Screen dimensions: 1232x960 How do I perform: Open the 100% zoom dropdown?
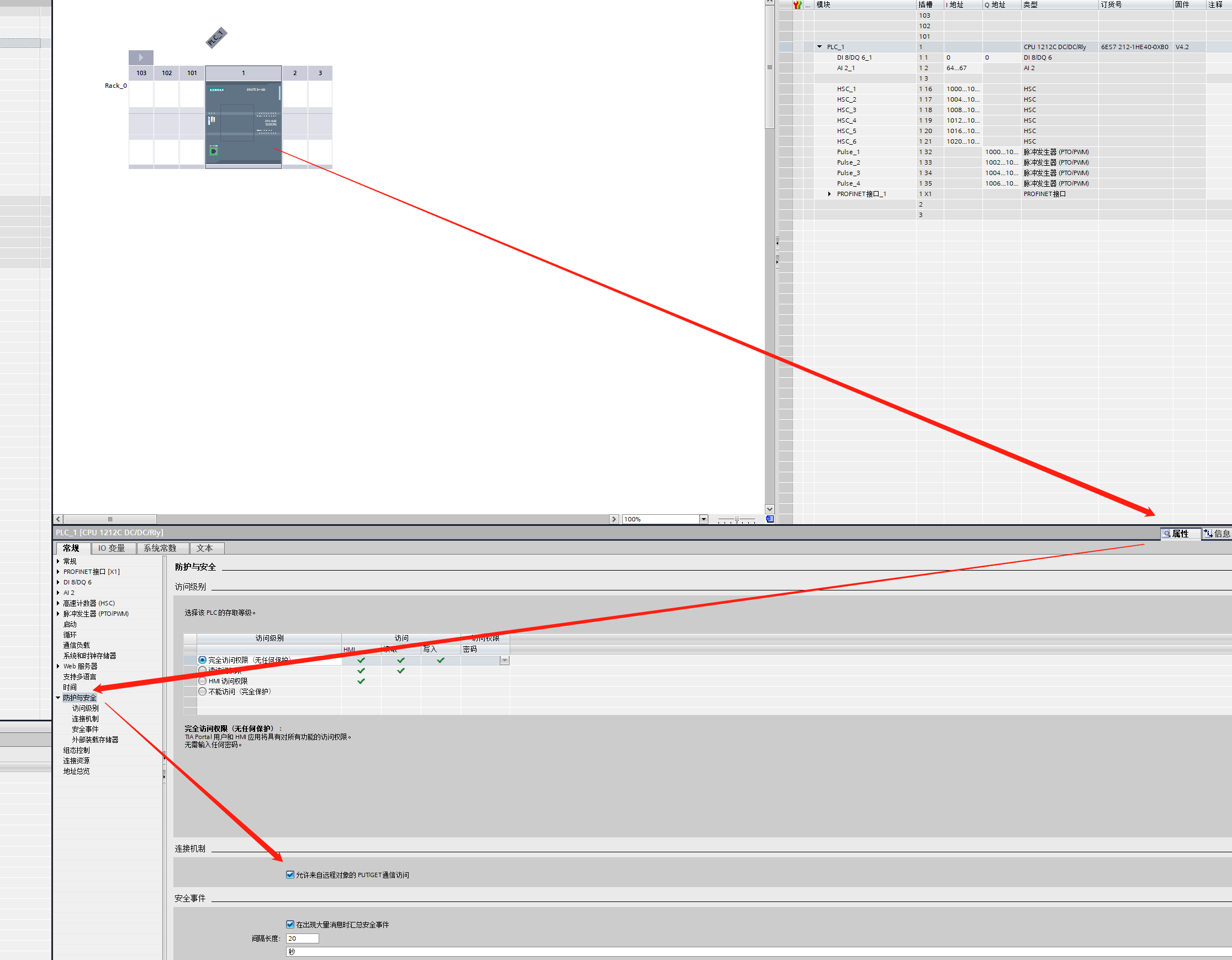tap(703, 519)
